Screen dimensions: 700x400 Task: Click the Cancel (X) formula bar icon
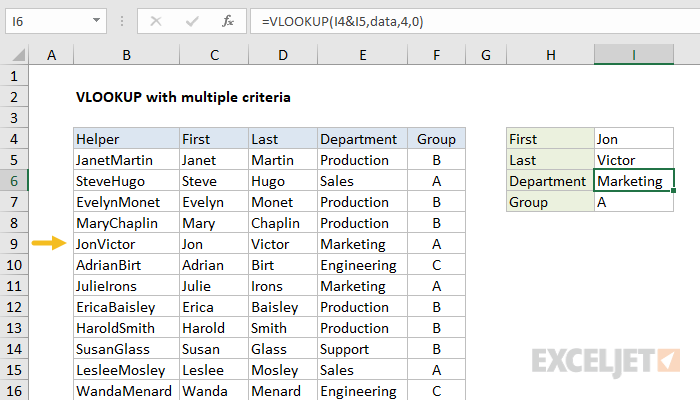tap(157, 21)
